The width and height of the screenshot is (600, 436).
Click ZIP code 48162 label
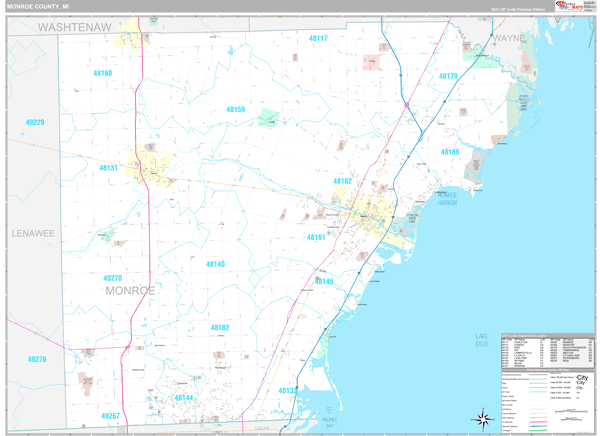point(342,181)
